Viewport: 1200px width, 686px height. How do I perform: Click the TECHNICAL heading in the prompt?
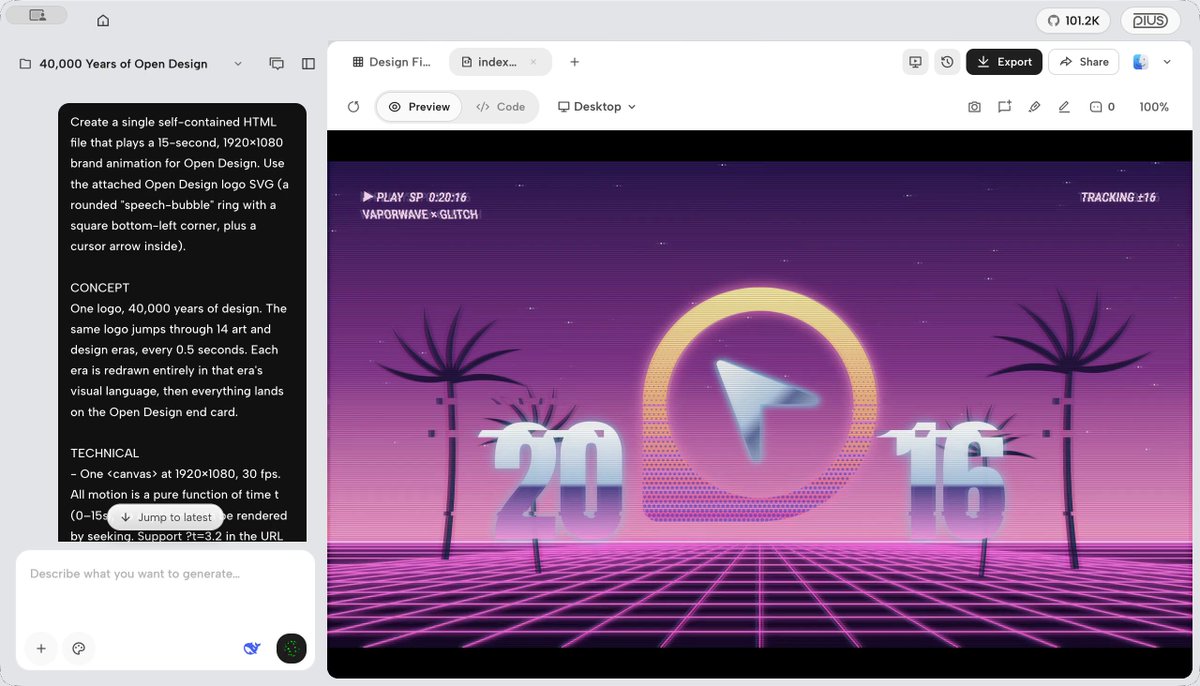(x=105, y=453)
